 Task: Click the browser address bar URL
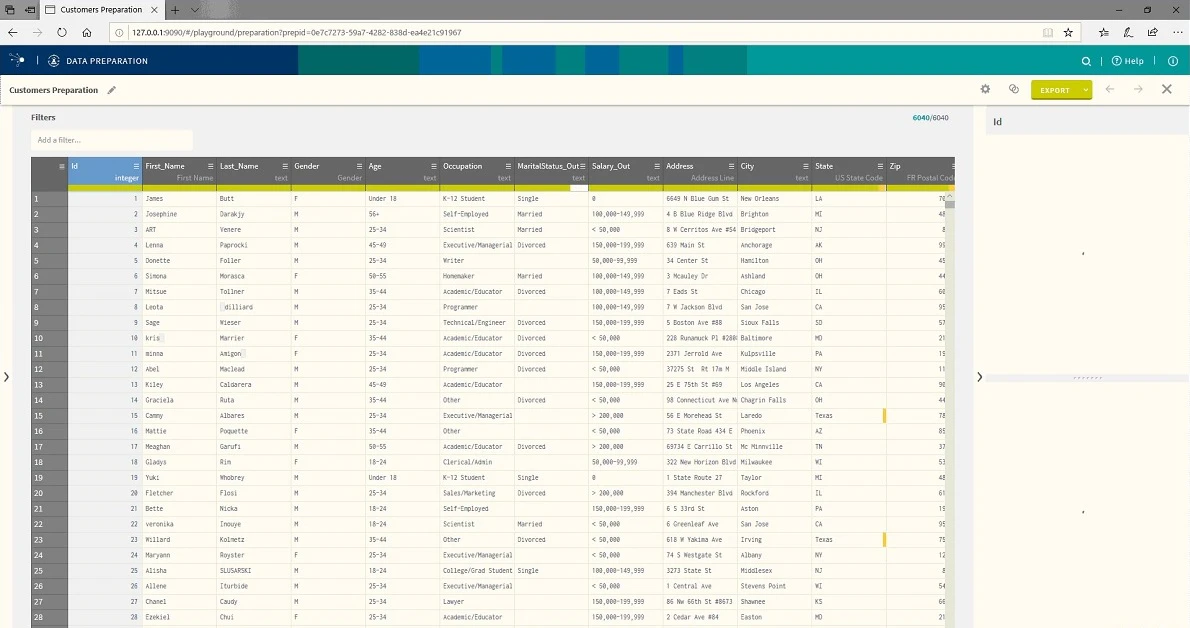tap(297, 33)
